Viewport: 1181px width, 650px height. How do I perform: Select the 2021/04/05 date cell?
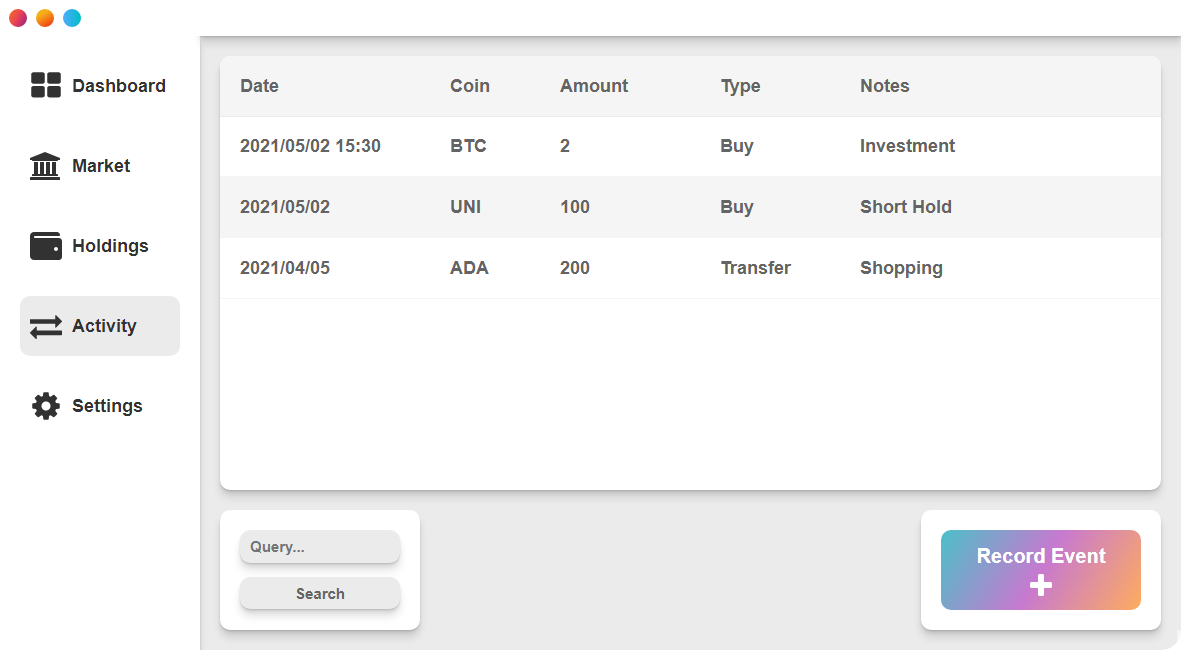pos(285,268)
